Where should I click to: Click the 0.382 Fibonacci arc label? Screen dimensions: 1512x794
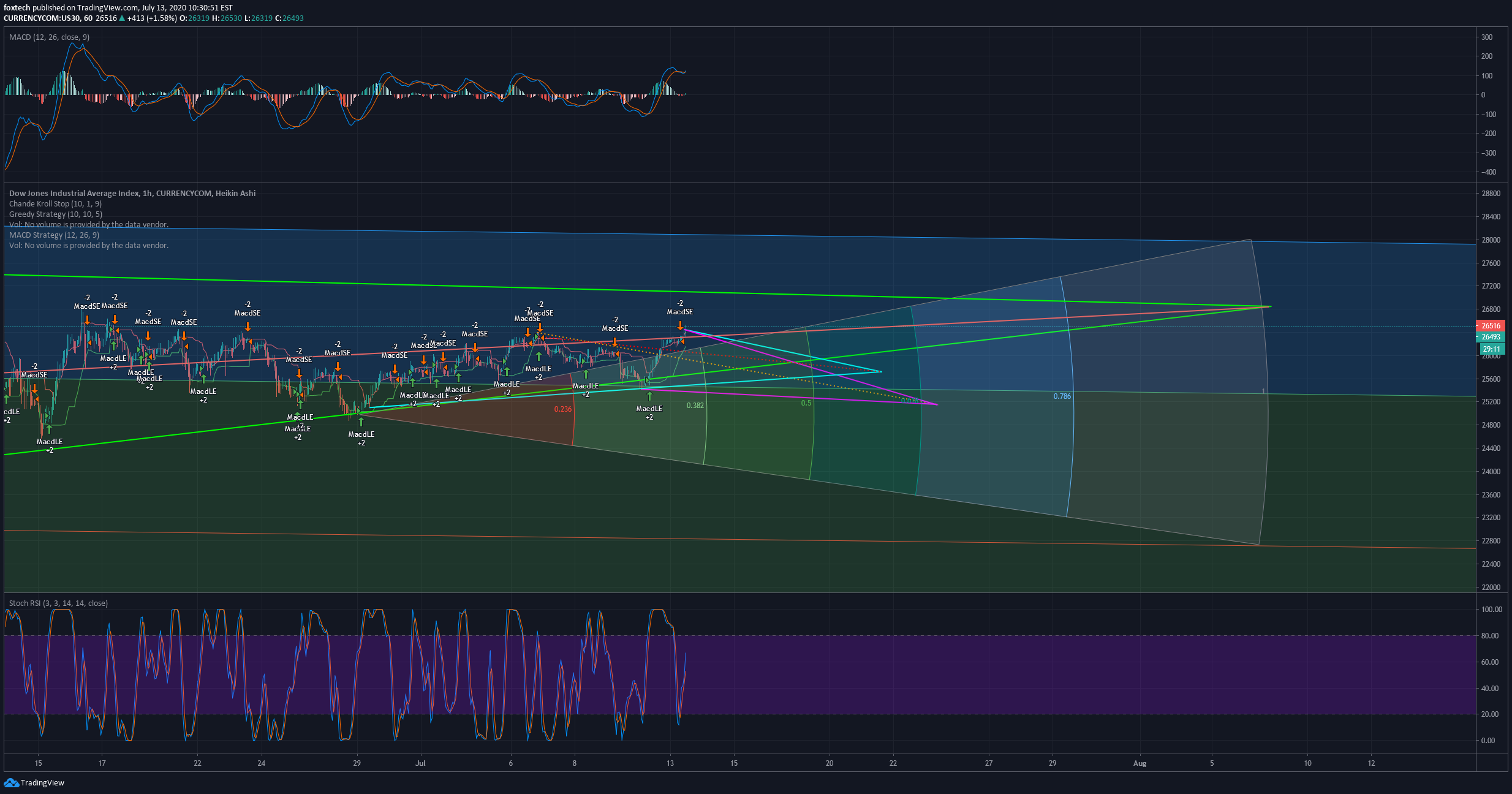[x=695, y=406]
